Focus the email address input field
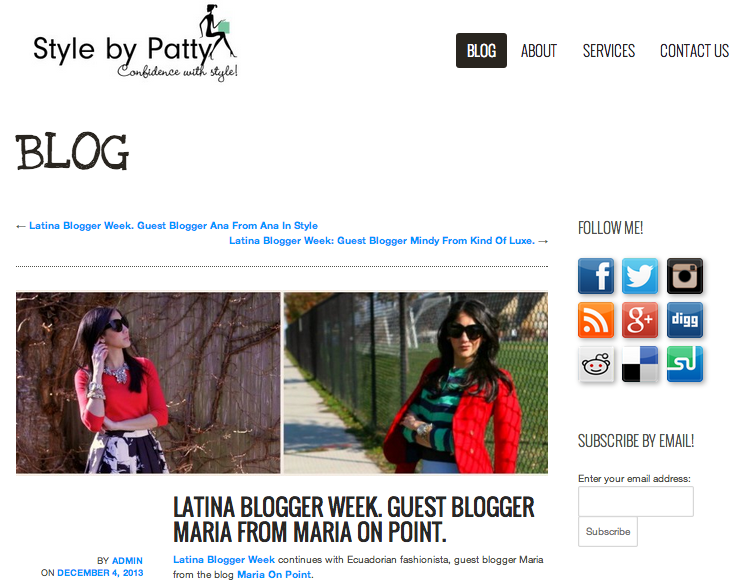The height and width of the screenshot is (580, 733). [636, 501]
